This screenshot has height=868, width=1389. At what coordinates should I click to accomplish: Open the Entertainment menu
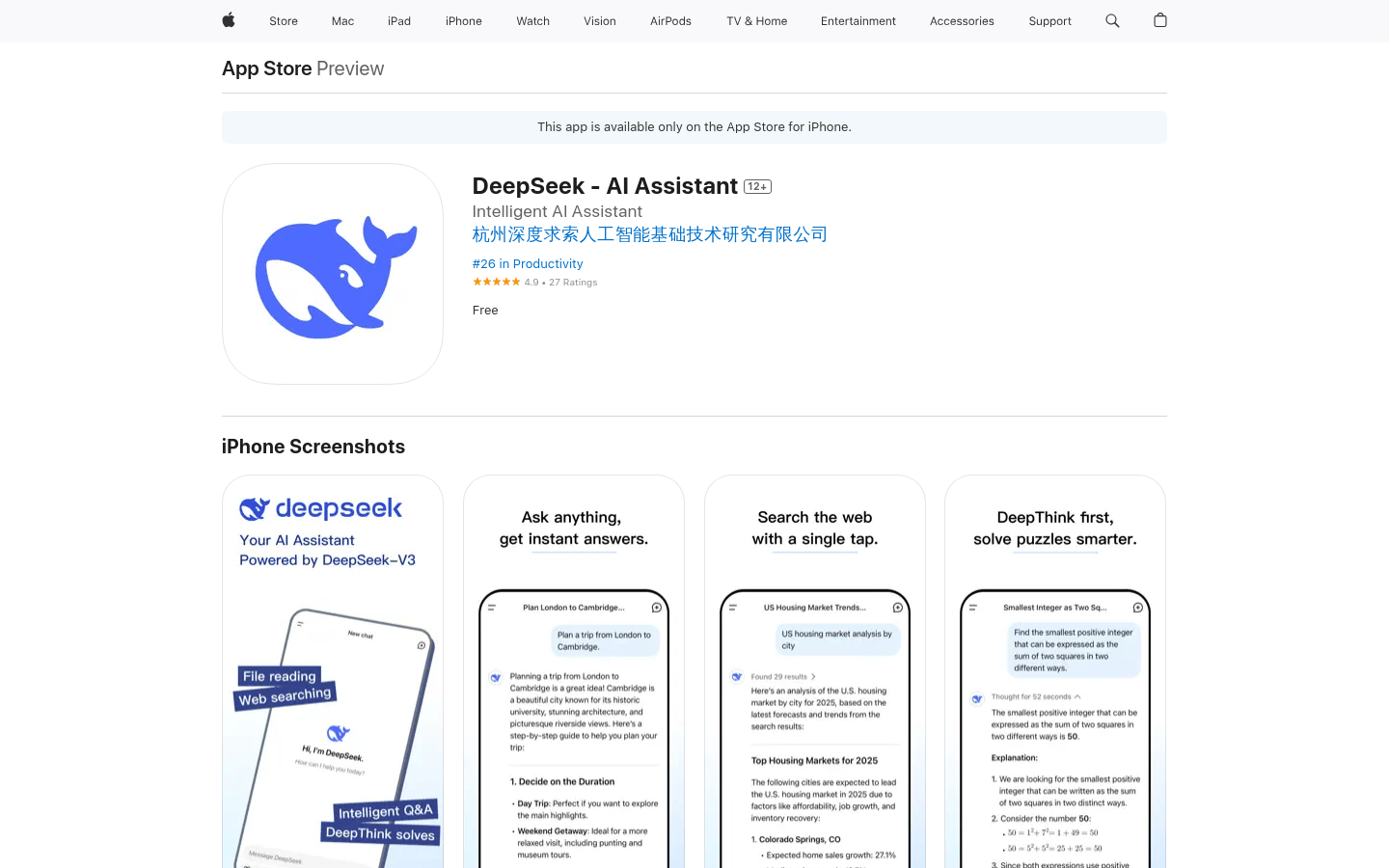(858, 21)
